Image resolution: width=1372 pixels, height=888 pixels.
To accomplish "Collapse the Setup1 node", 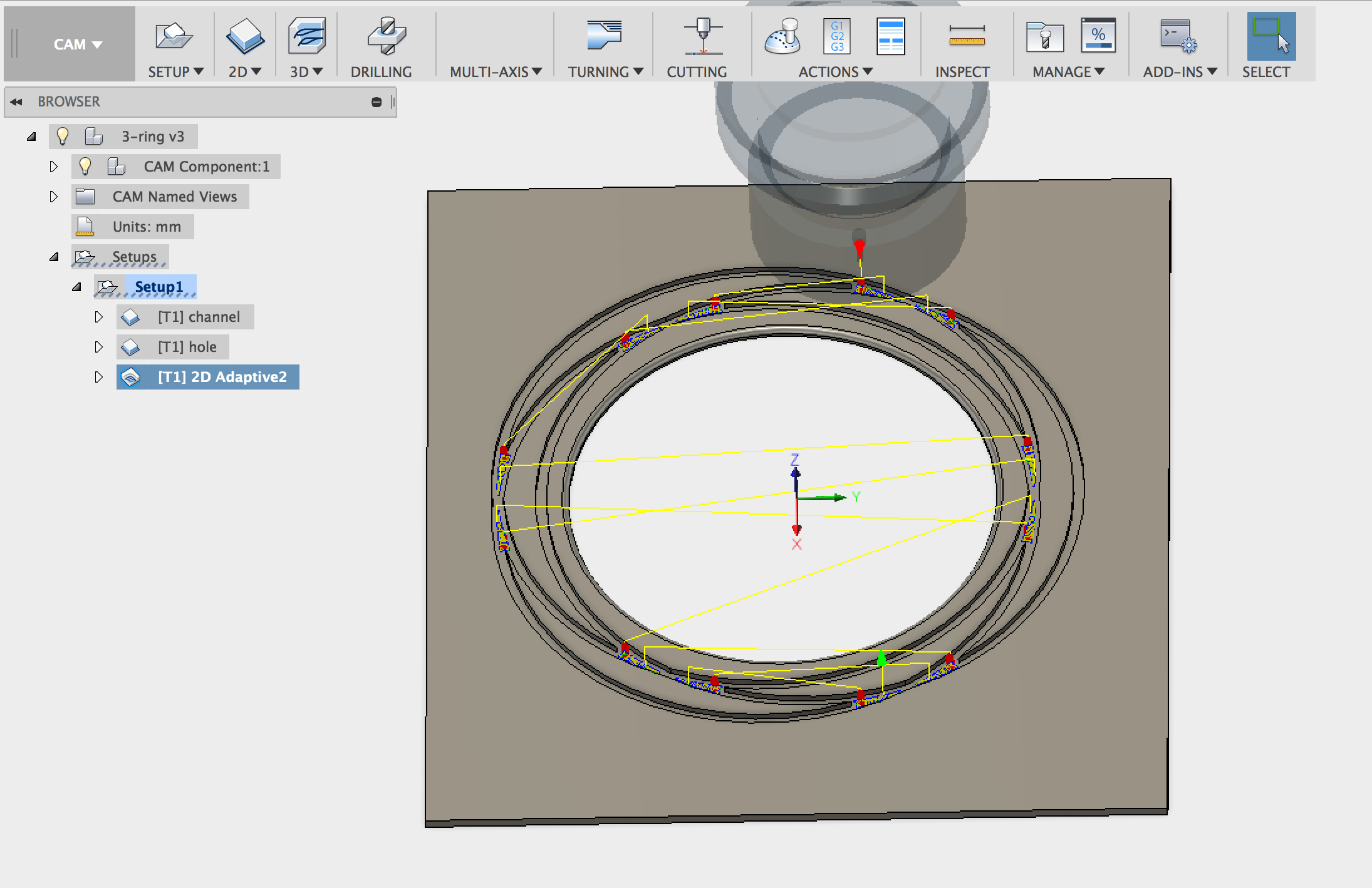I will coord(76,287).
